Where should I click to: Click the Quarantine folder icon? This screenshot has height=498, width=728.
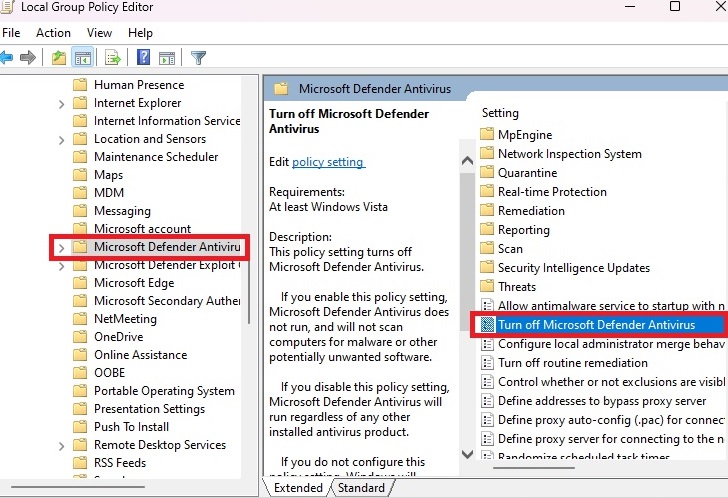(487, 173)
